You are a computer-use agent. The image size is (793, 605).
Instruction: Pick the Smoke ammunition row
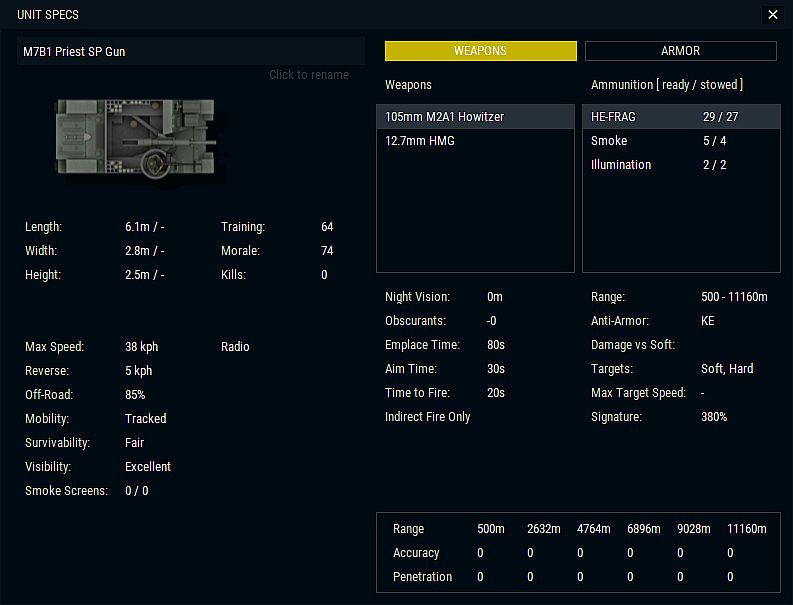point(680,141)
